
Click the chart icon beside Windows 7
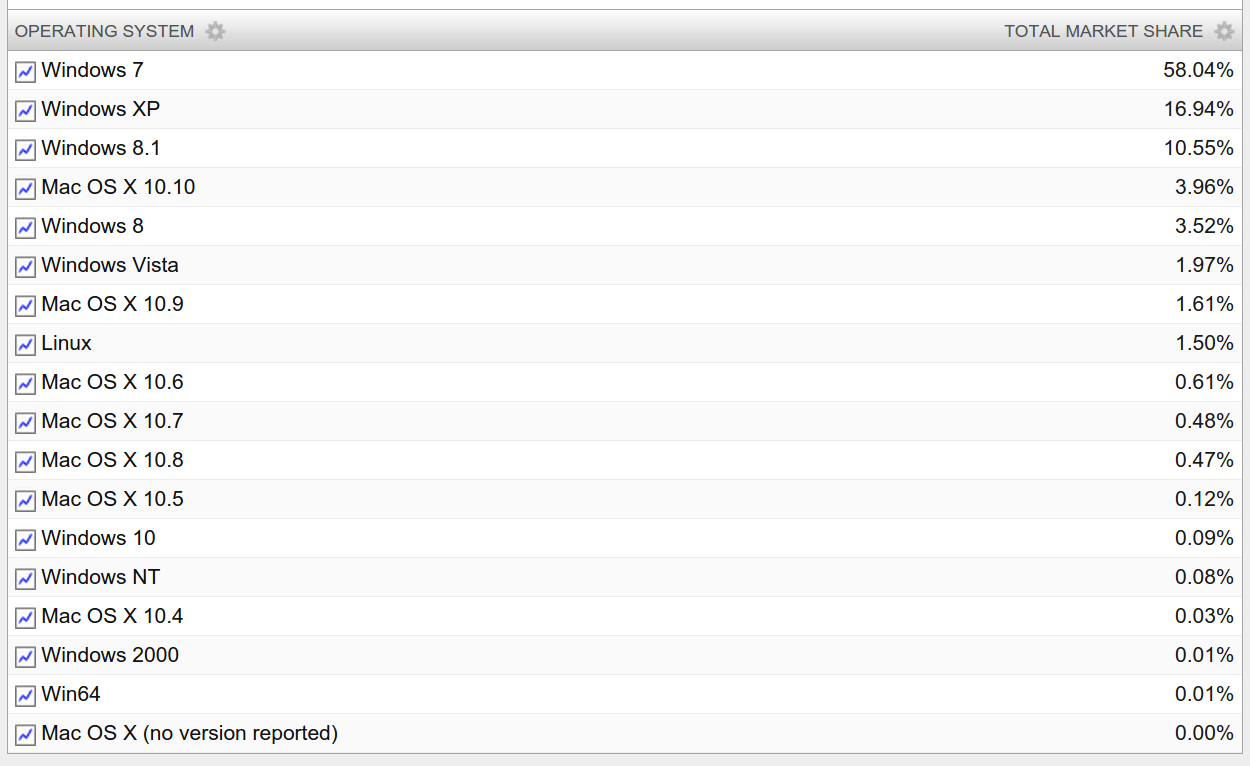pyautogui.click(x=25, y=72)
